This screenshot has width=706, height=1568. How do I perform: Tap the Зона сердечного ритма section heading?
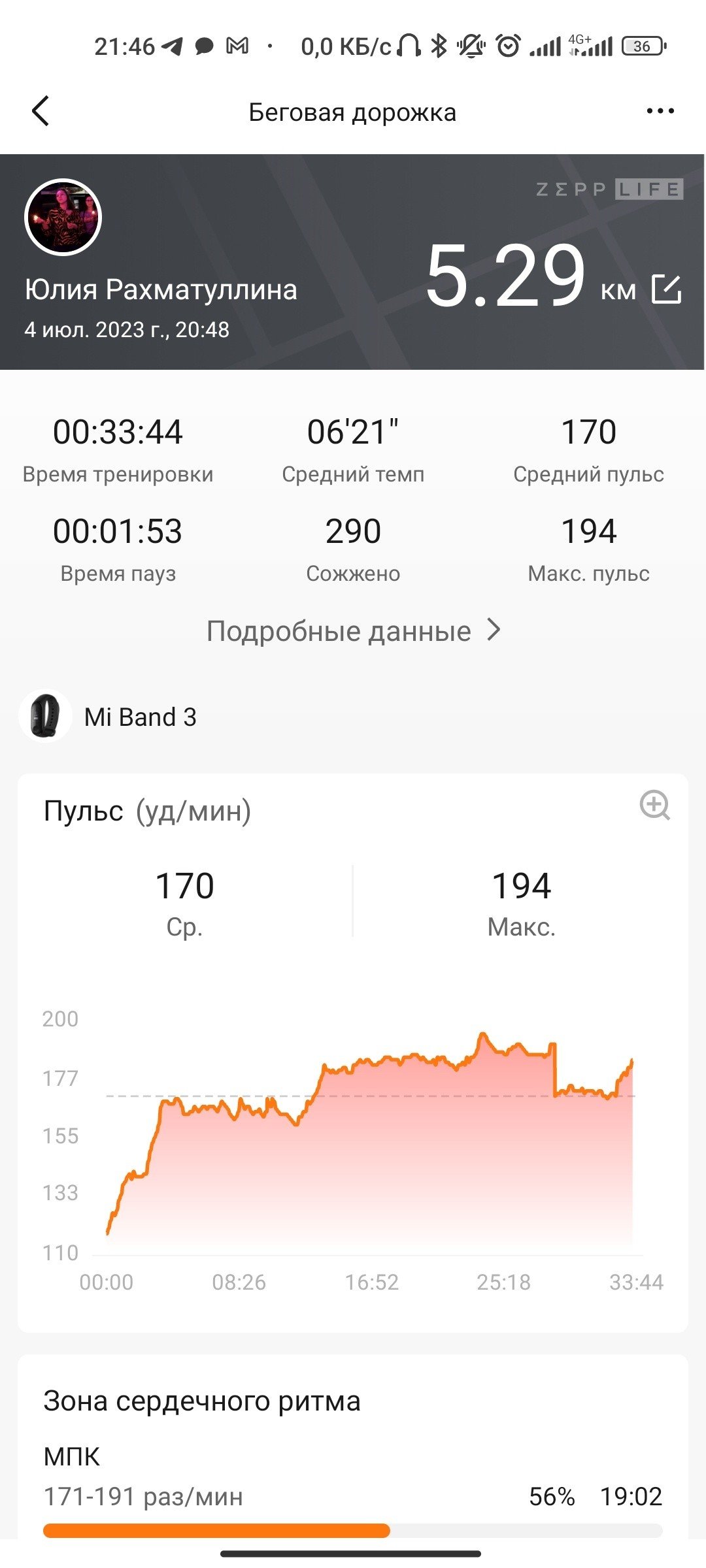(x=202, y=1401)
